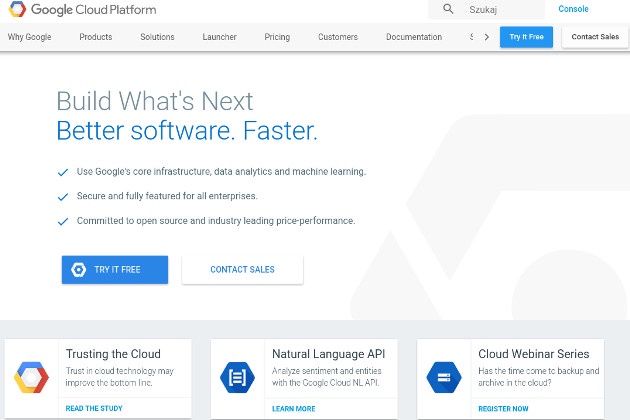Select the Customers nav item

(338, 37)
